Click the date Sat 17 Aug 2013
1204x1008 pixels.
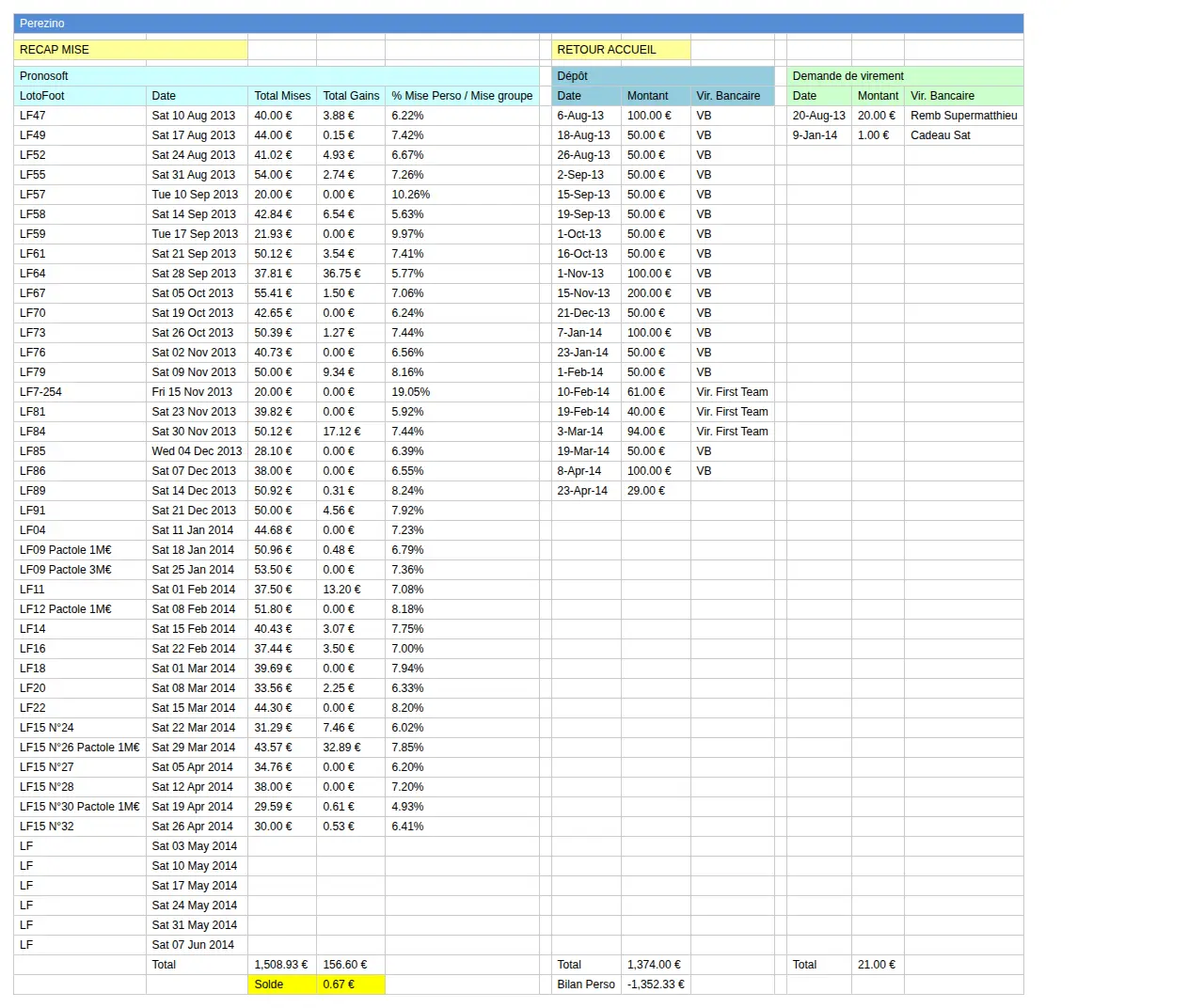click(x=197, y=135)
